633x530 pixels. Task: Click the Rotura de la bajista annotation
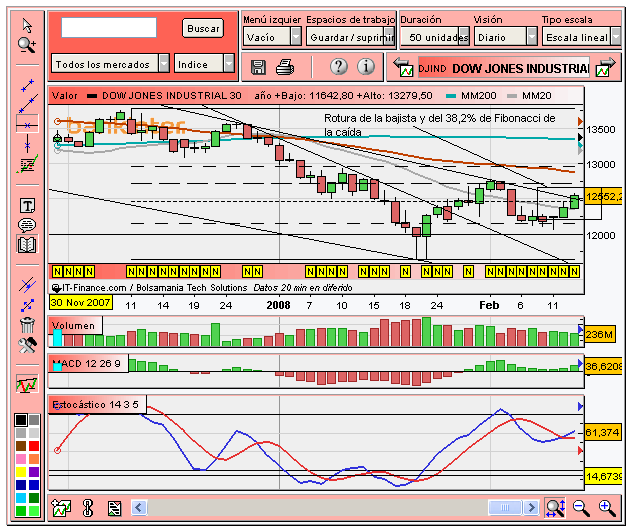pos(440,125)
